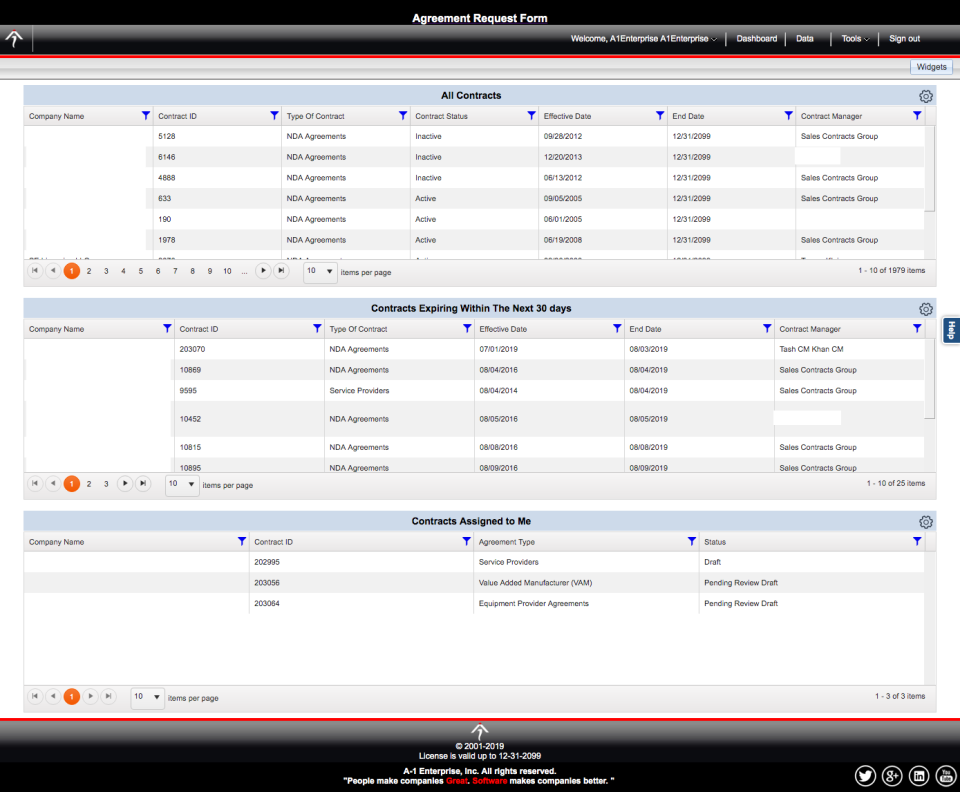Filter the Status column in Contracts Assigned to Me
This screenshot has height=792, width=960.
917,541
